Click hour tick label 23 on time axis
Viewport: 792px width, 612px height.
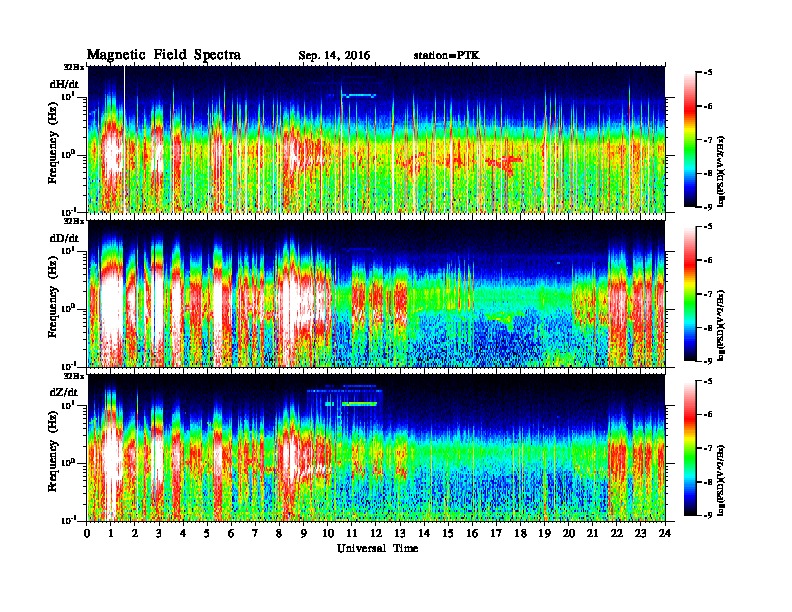(640, 533)
